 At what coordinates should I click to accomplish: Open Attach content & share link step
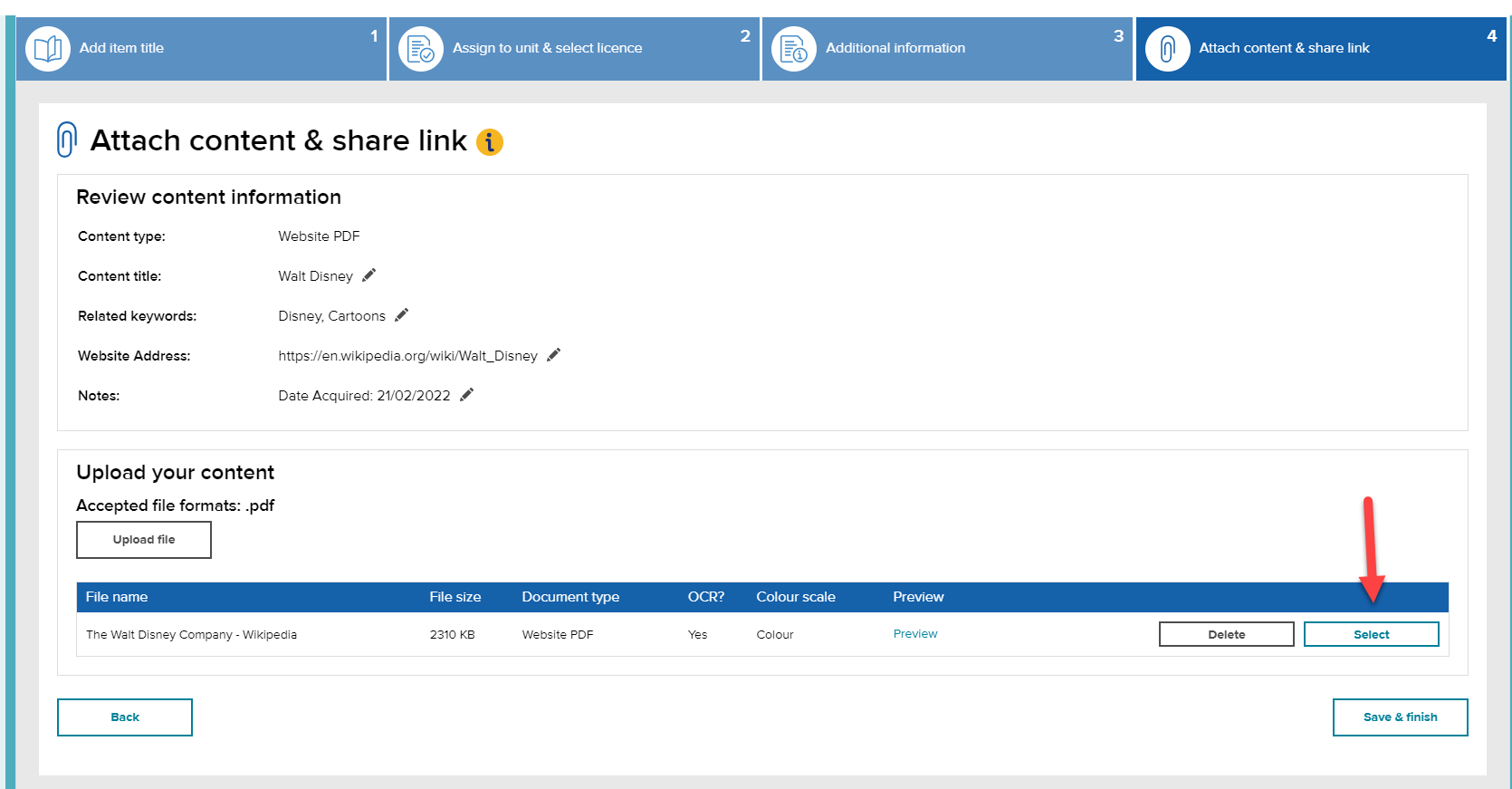click(1321, 48)
